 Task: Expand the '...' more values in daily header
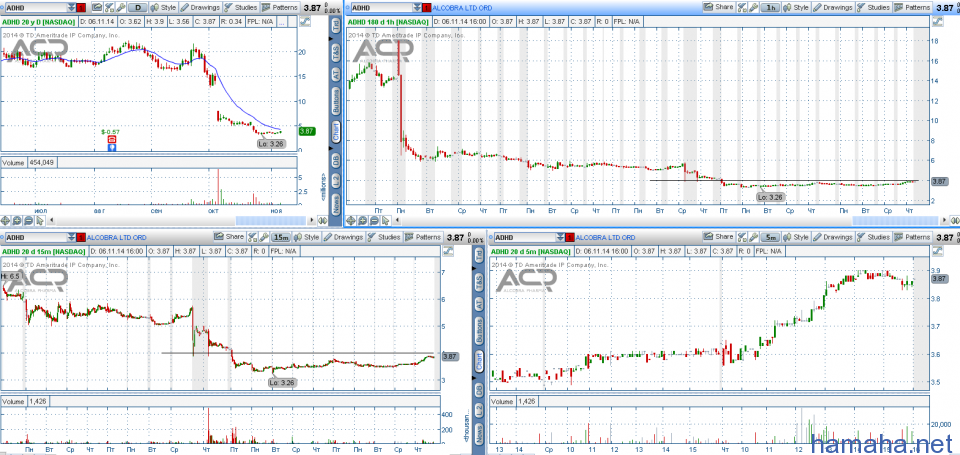[282, 22]
